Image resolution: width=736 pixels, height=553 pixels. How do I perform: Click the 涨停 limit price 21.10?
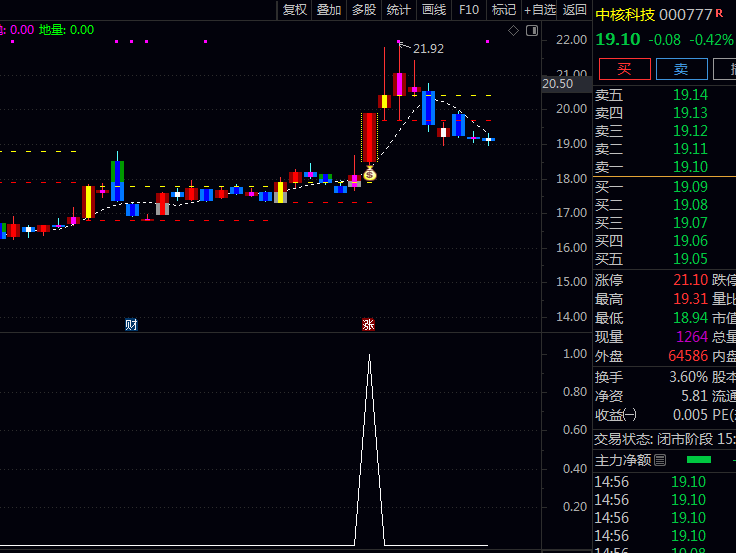coord(690,280)
